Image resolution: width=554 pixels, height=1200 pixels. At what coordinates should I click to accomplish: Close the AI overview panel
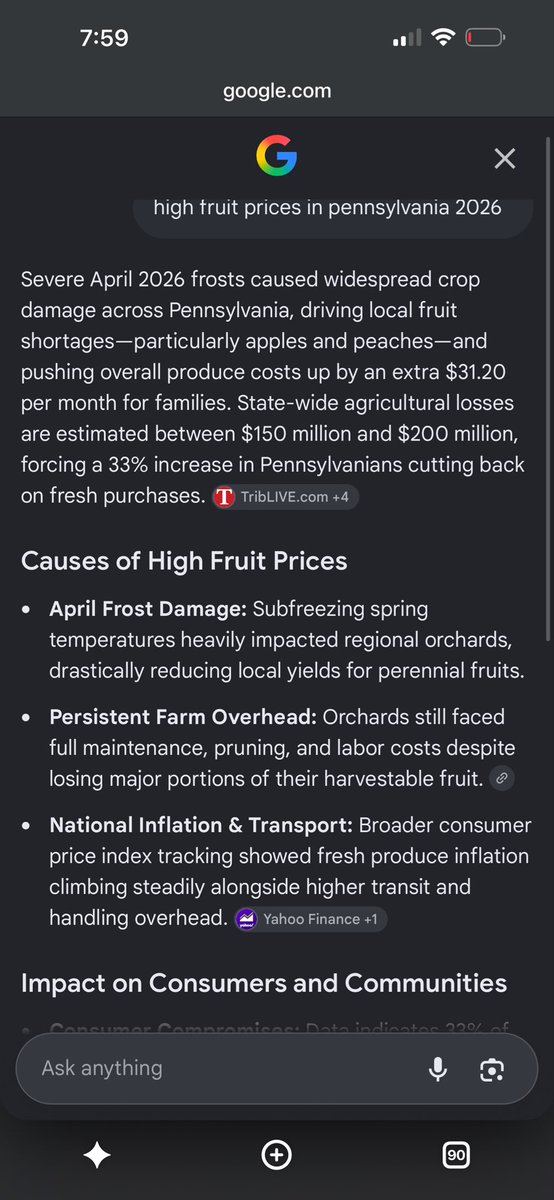tap(505, 158)
